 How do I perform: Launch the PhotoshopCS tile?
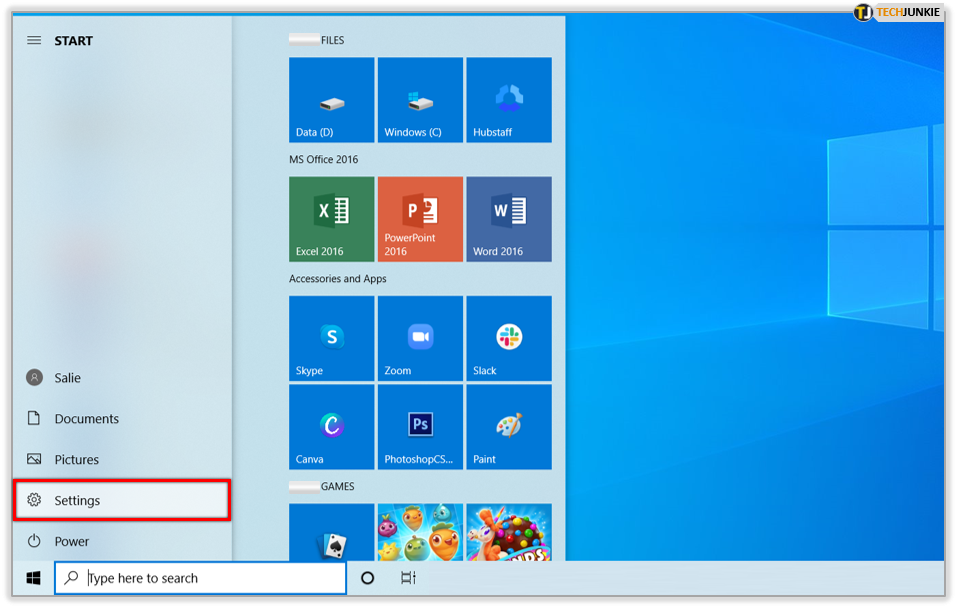[420, 427]
